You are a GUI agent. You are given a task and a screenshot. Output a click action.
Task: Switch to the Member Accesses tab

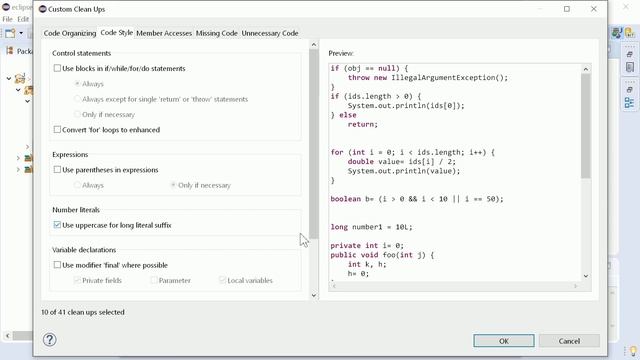164,33
